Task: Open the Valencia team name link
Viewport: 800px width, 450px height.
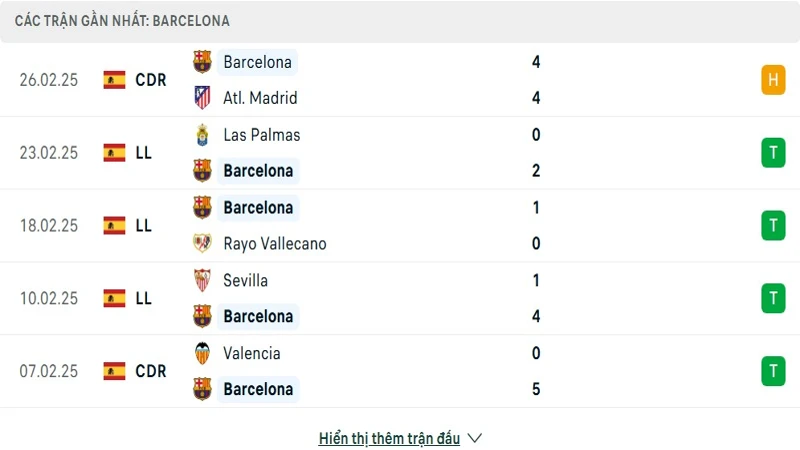Action: coord(252,353)
